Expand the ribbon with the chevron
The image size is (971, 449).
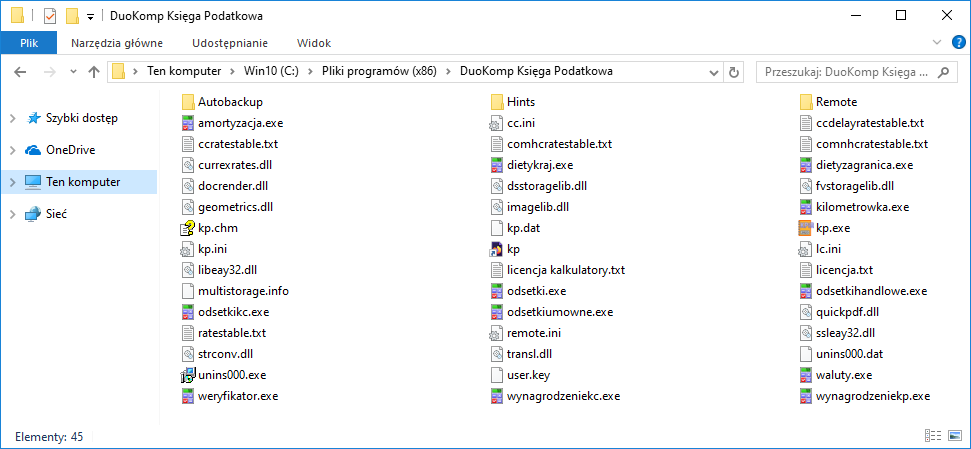pos(936,43)
